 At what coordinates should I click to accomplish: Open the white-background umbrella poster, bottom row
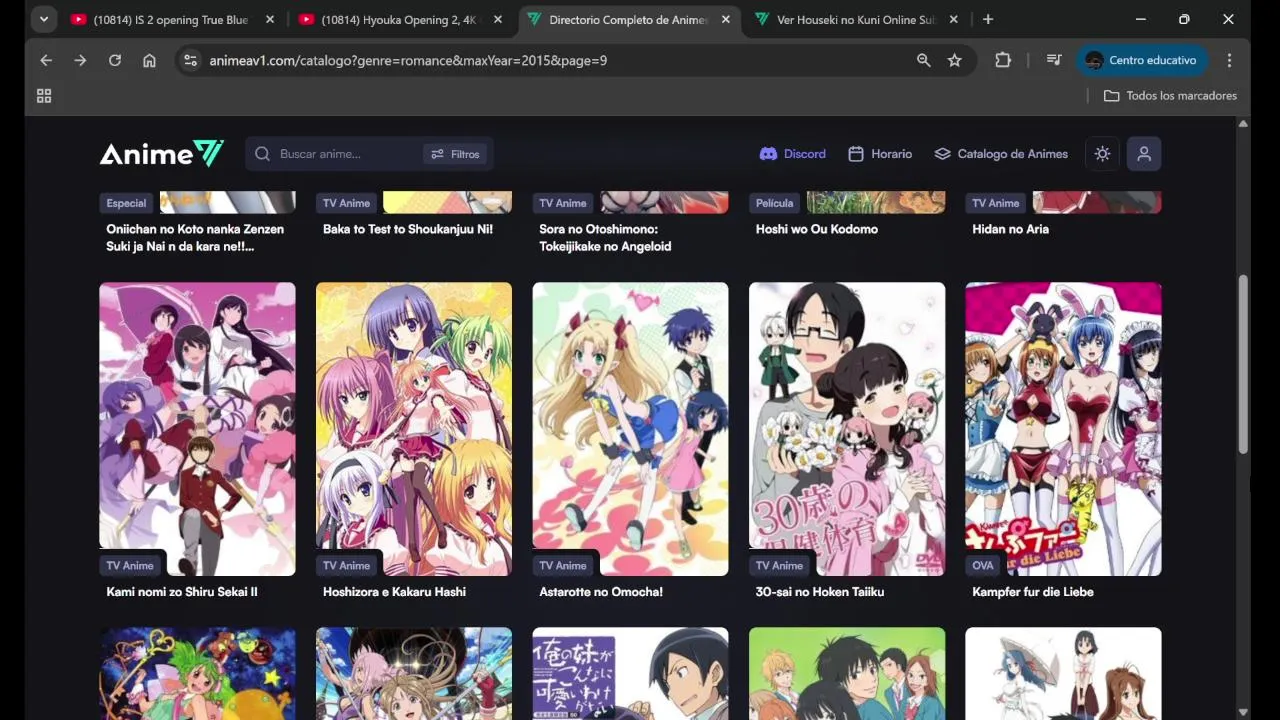[1063, 673]
